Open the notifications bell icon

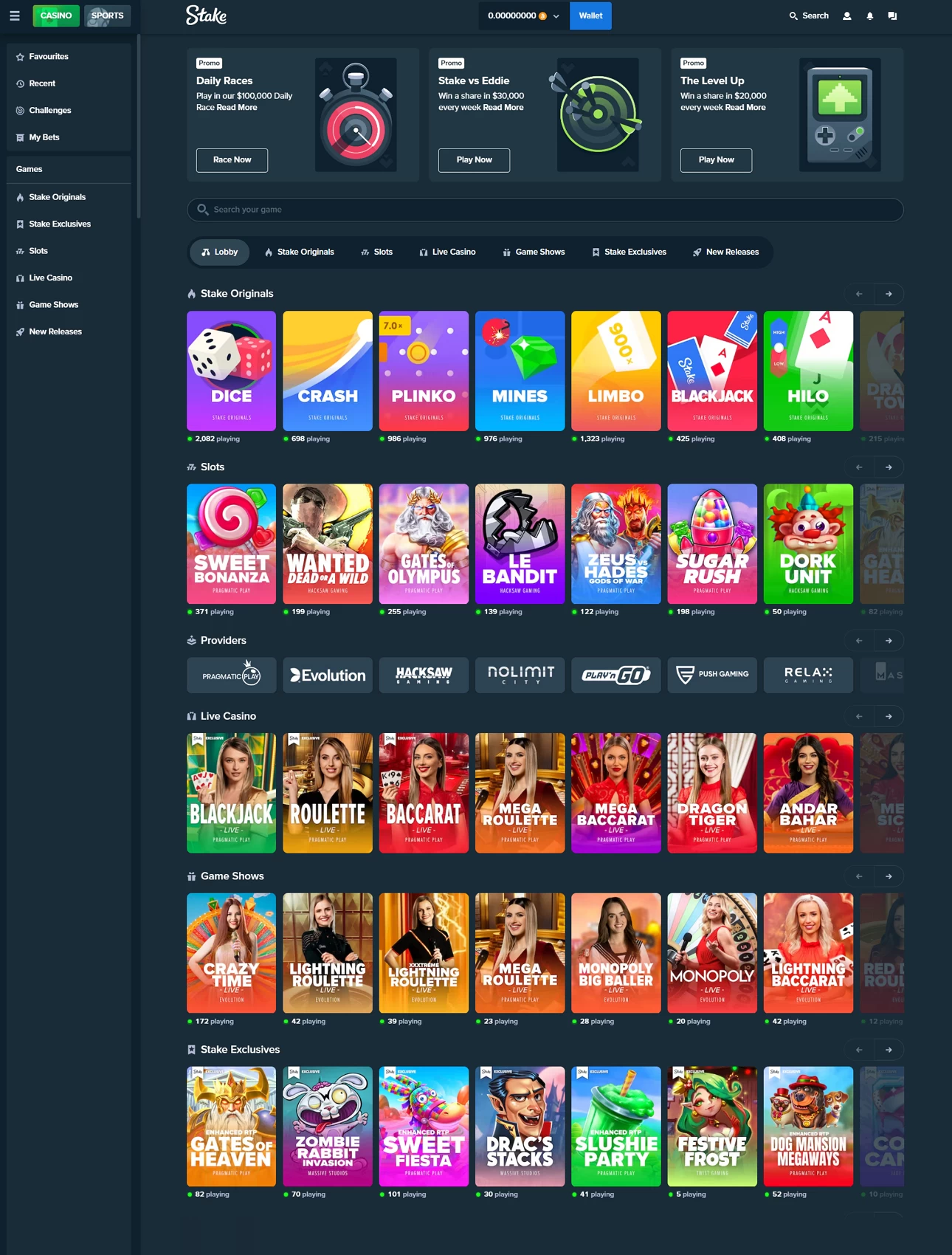870,16
